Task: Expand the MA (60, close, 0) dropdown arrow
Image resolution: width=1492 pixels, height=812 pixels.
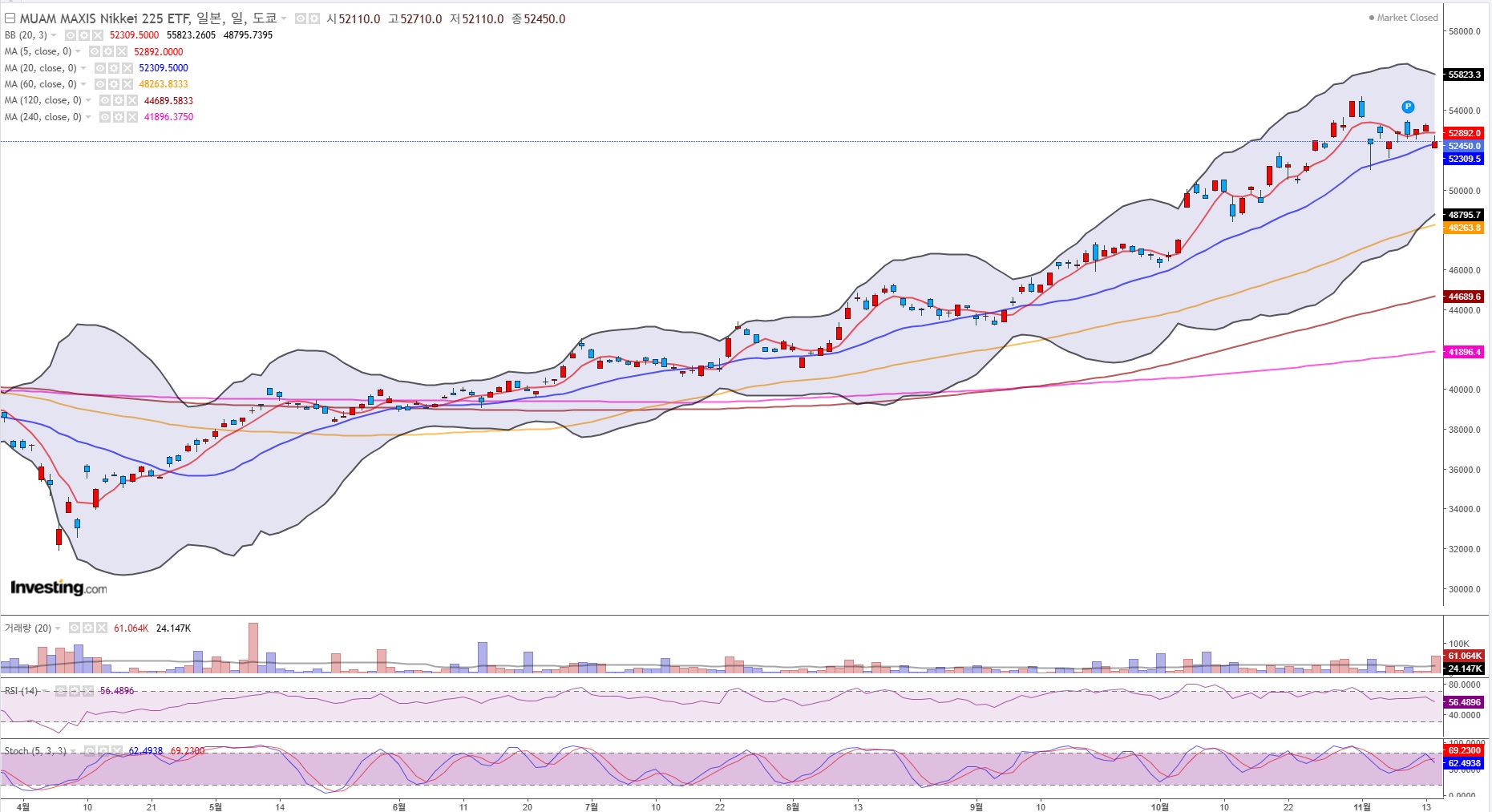Action: tap(83, 84)
